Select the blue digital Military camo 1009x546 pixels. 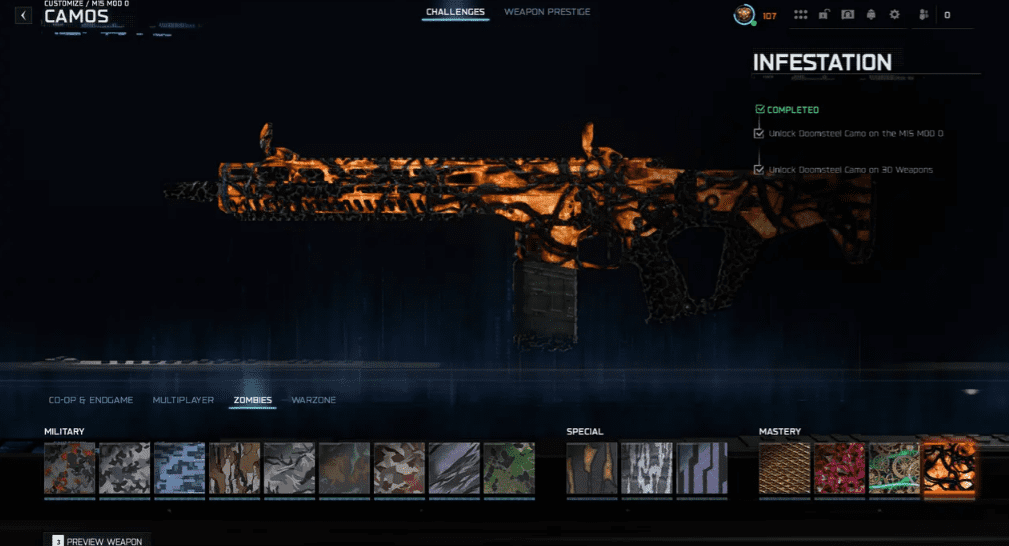point(179,468)
